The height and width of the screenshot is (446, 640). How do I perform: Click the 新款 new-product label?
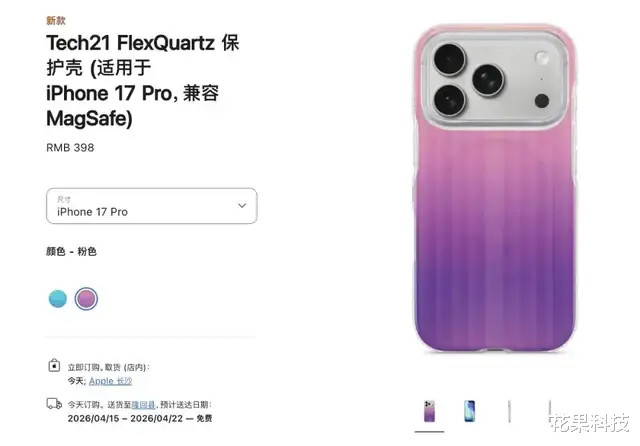56,20
